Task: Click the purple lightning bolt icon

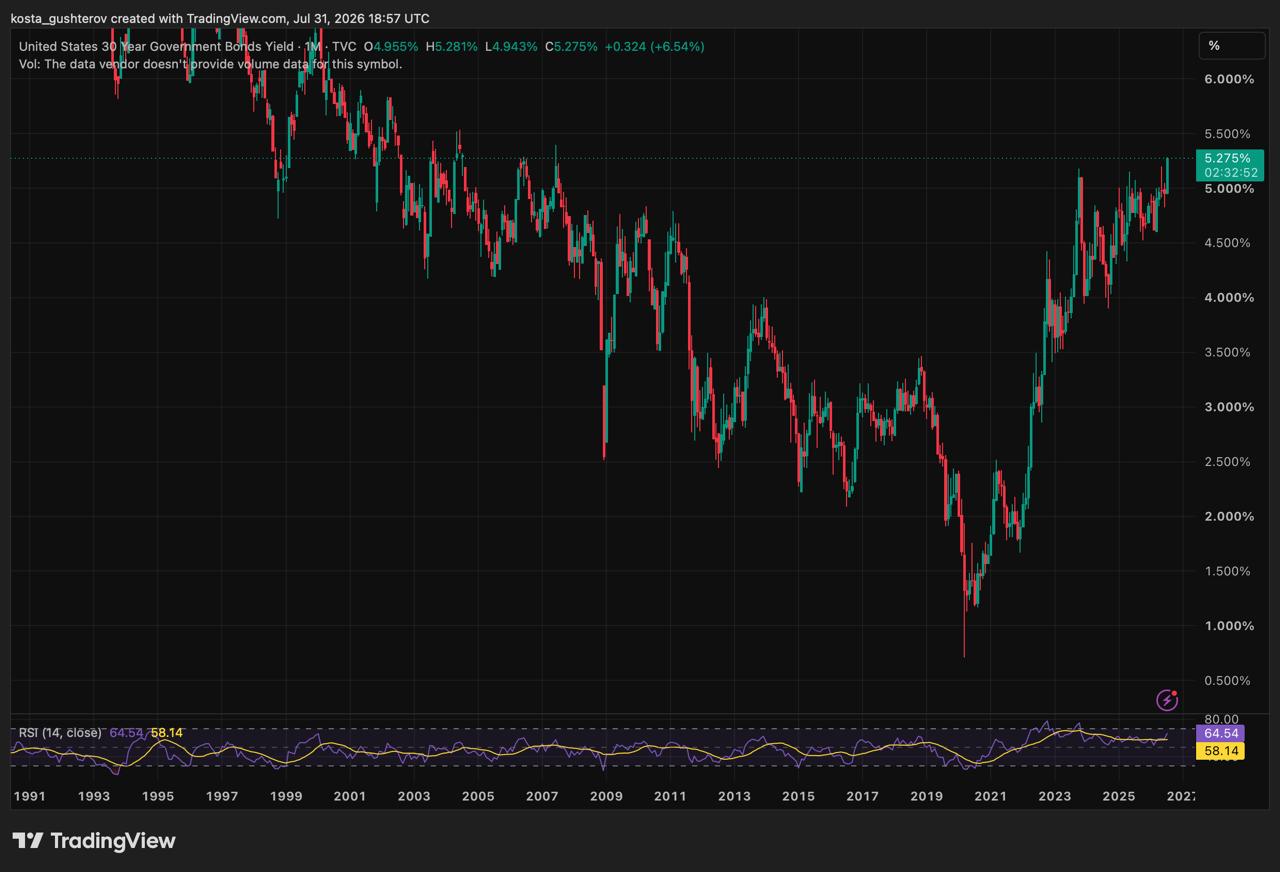Action: pyautogui.click(x=1167, y=700)
